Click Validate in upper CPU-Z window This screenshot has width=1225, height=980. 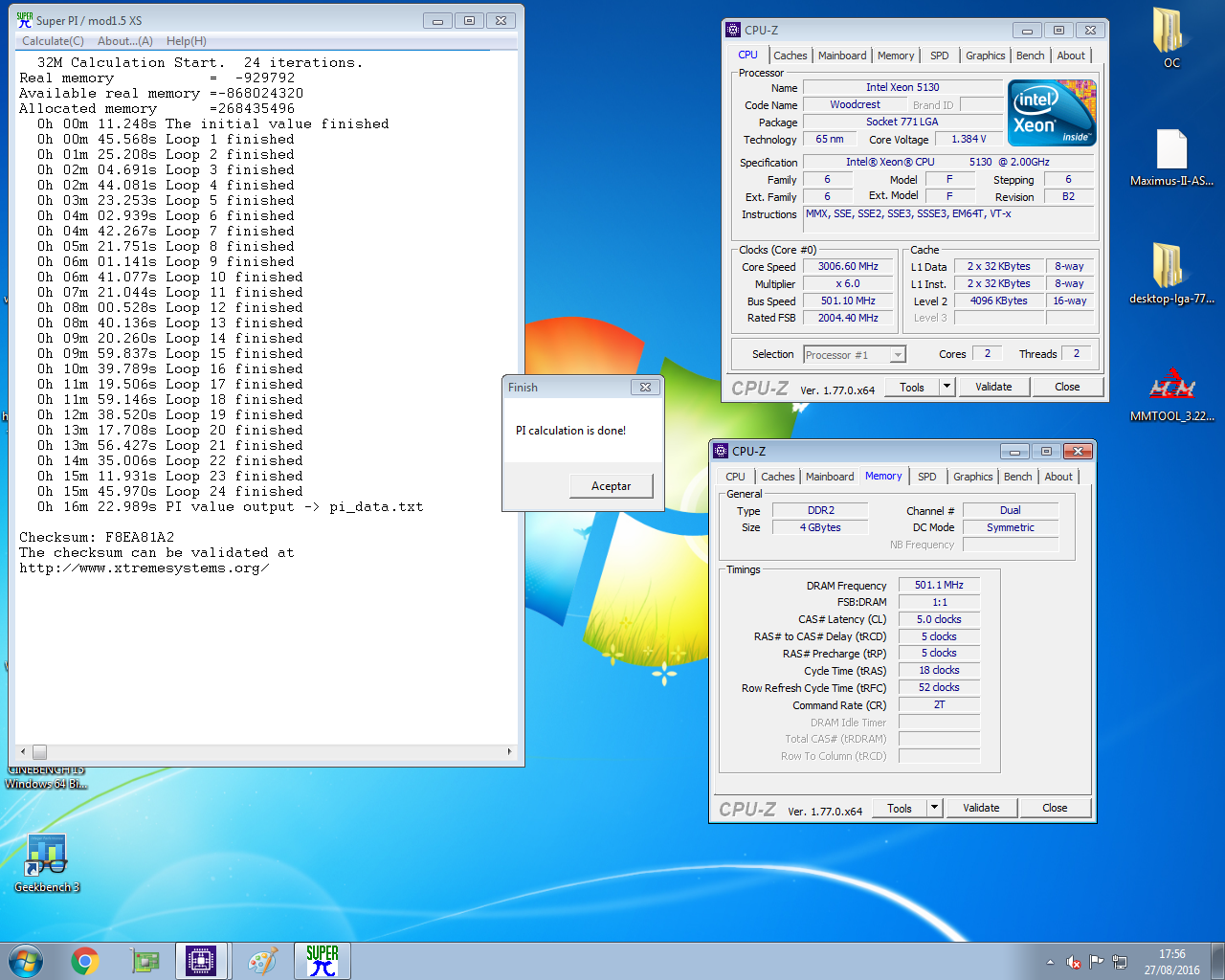993,387
